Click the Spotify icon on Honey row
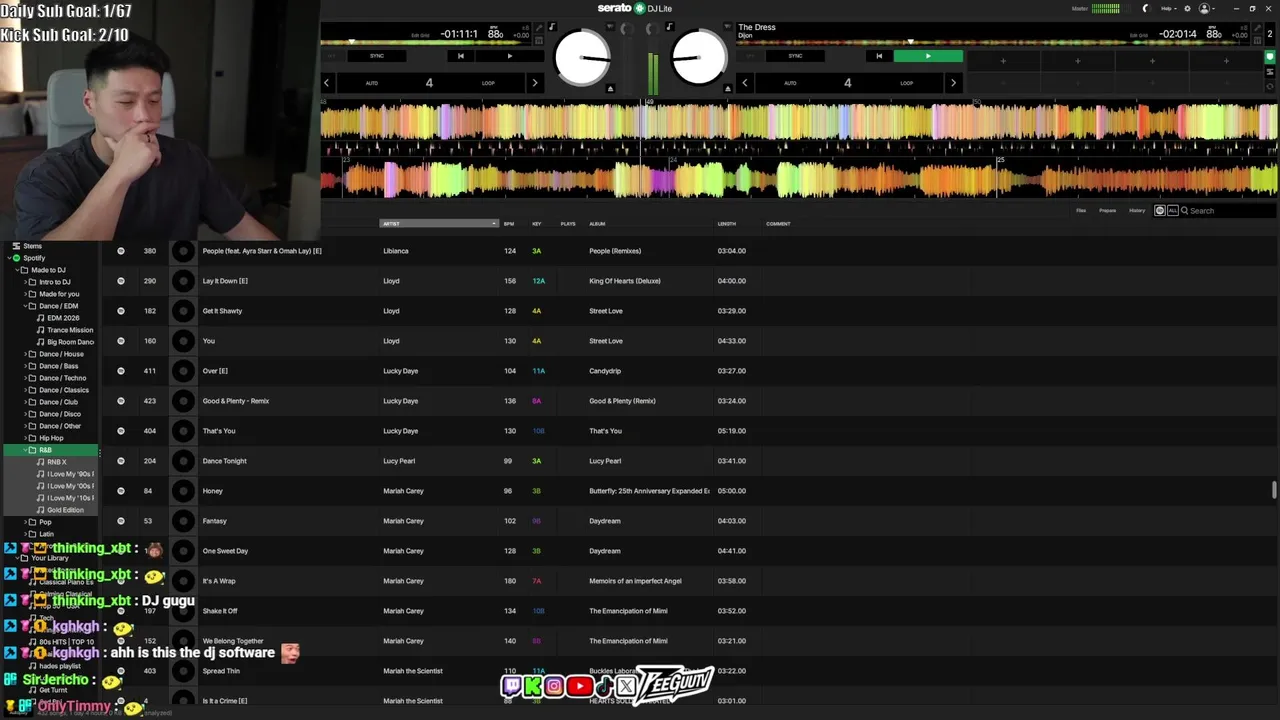The height and width of the screenshot is (720, 1280). coord(121,491)
